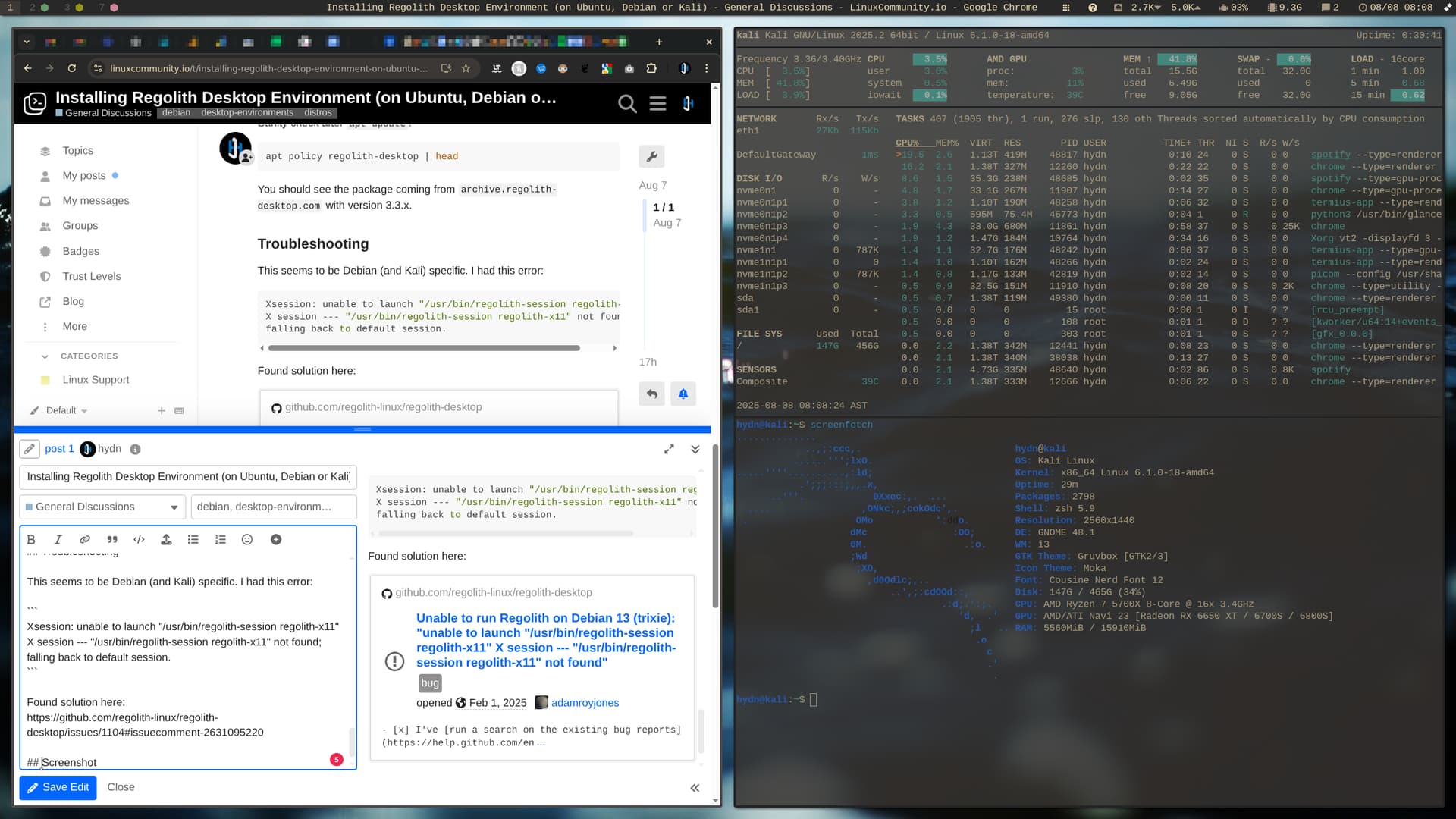1456x819 pixels.
Task: Click site information icon in address bar
Action: tap(97, 68)
